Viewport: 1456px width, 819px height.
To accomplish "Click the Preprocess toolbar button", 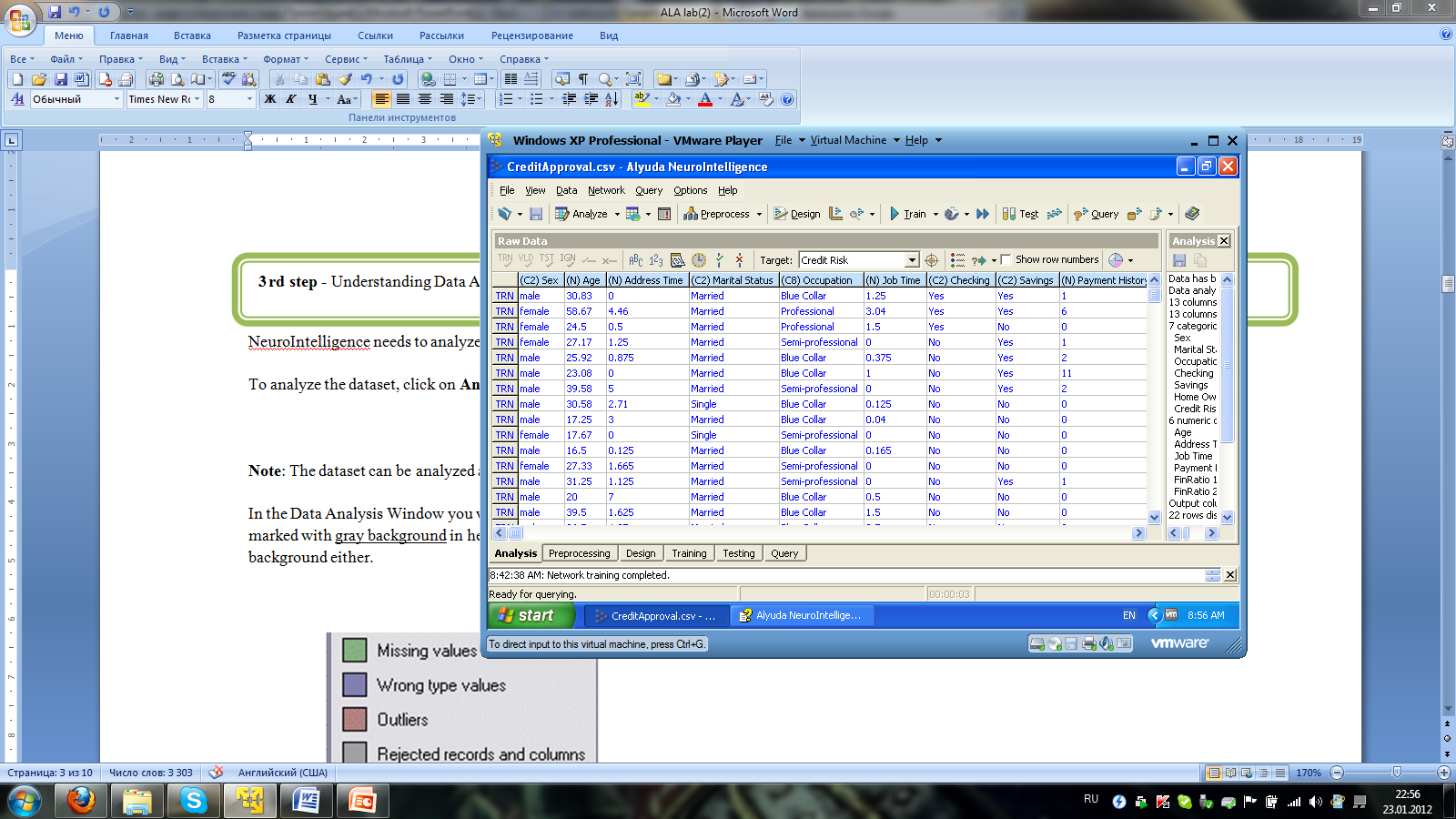I will tap(717, 214).
